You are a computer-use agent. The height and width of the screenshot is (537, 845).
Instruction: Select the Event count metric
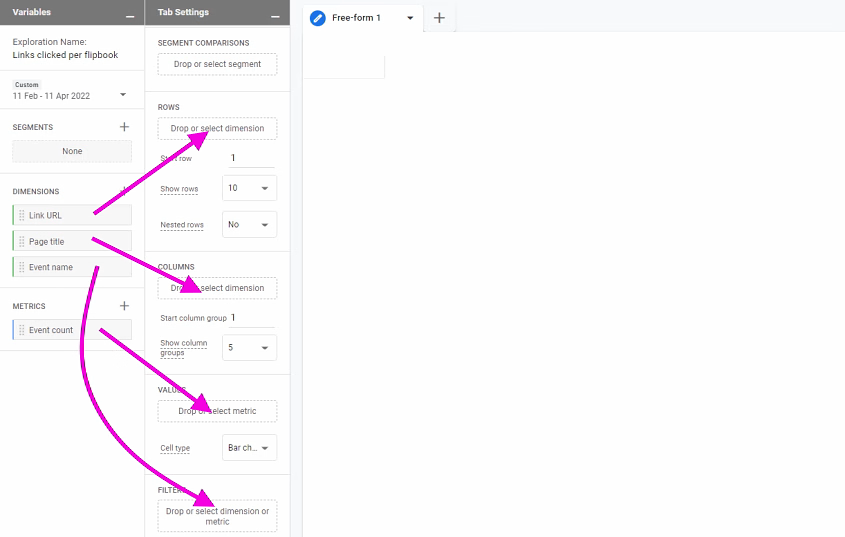tap(72, 330)
